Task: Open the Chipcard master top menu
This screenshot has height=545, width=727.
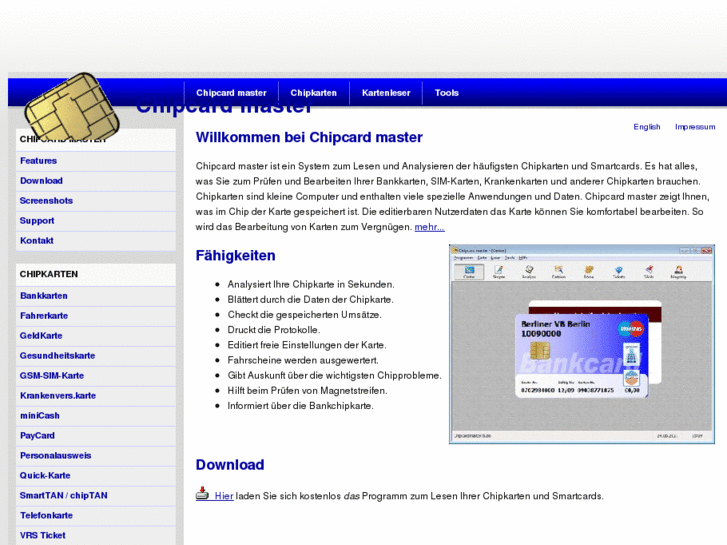Action: (231, 93)
